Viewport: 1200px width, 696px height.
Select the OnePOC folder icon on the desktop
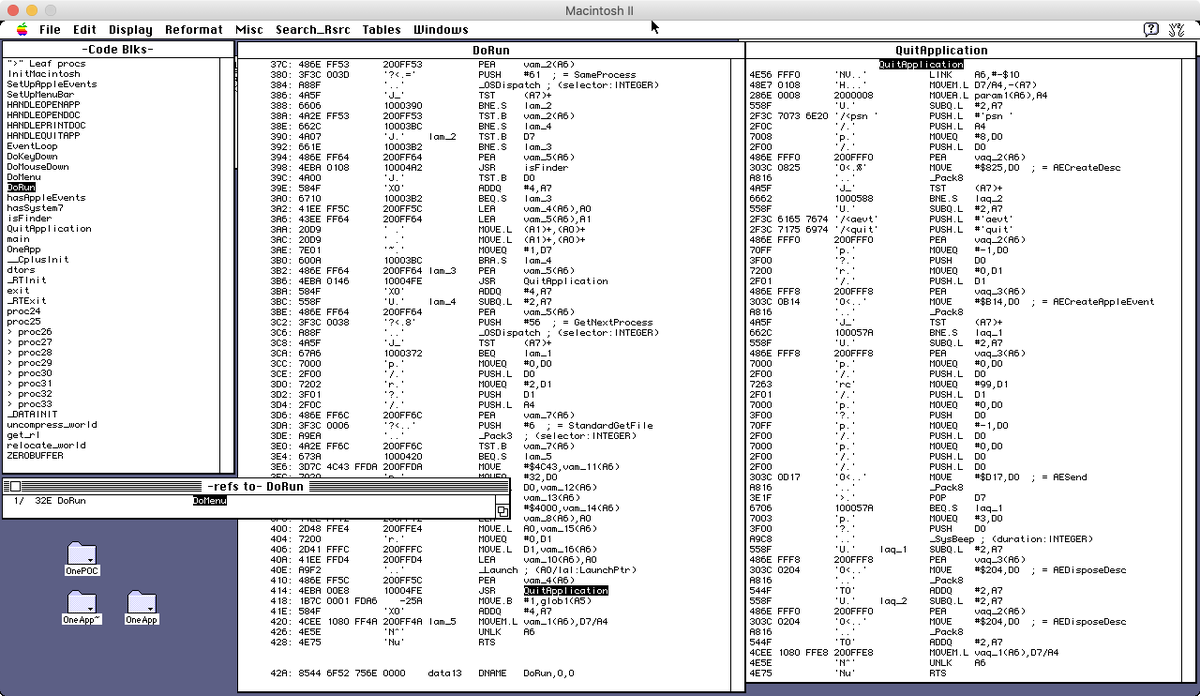click(x=82, y=560)
